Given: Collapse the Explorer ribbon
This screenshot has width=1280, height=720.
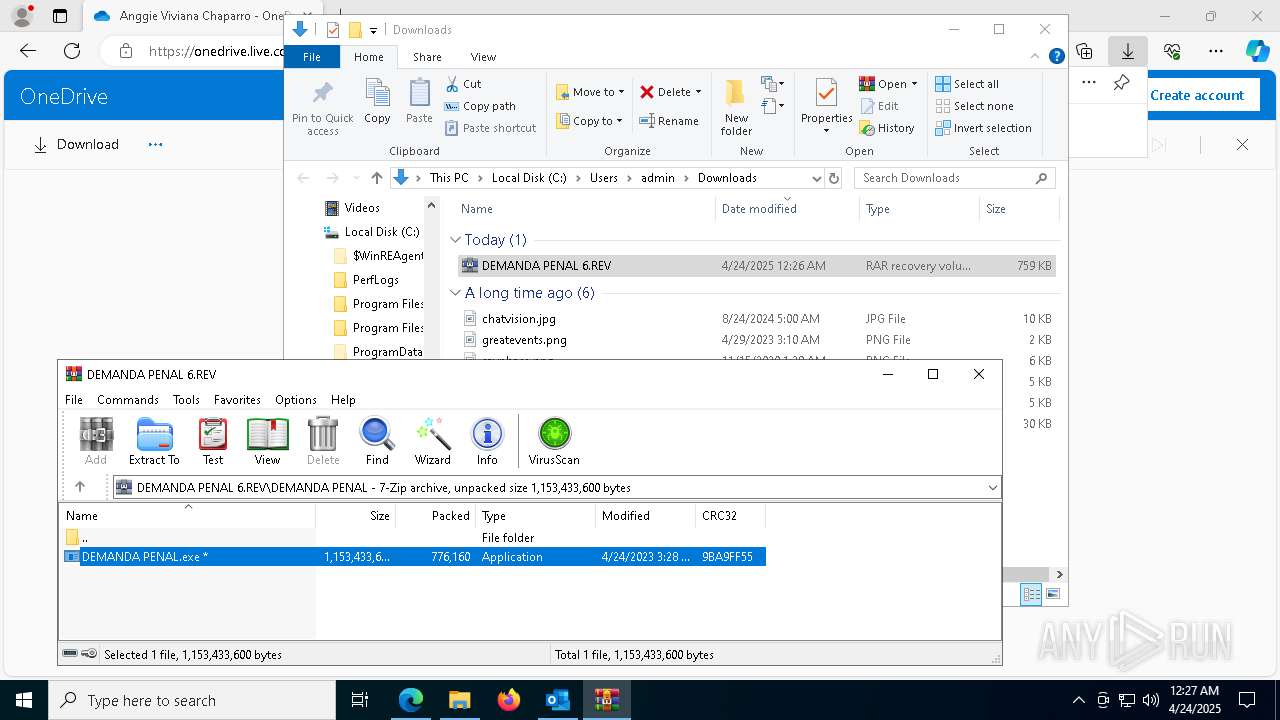Looking at the screenshot, I should [x=1037, y=56].
